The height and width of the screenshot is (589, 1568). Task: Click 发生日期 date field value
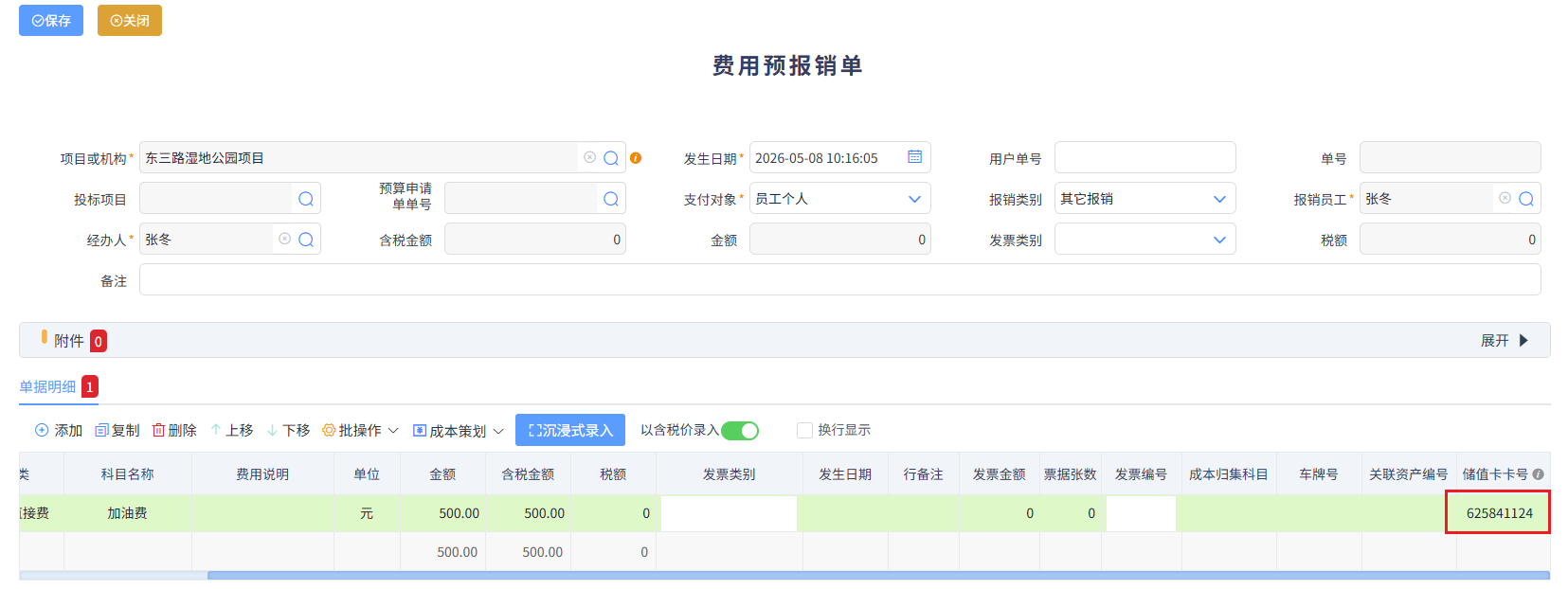[817, 158]
